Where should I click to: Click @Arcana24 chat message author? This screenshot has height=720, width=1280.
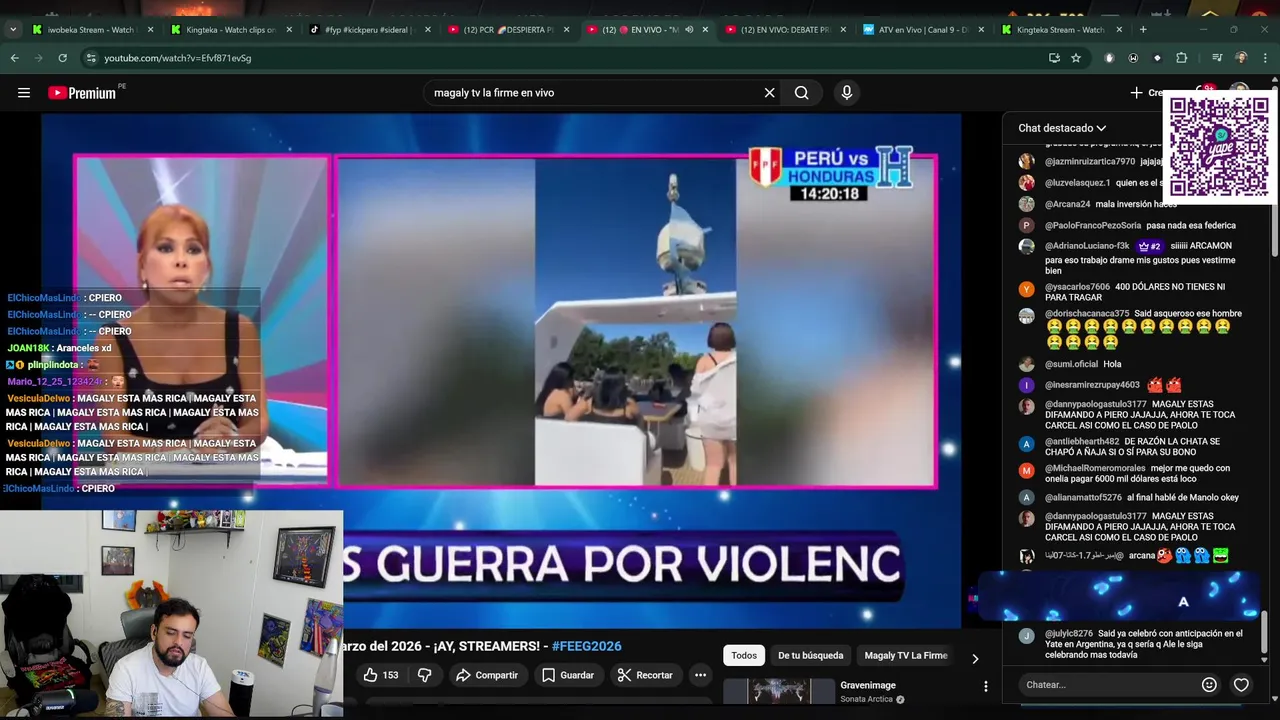pos(1068,204)
